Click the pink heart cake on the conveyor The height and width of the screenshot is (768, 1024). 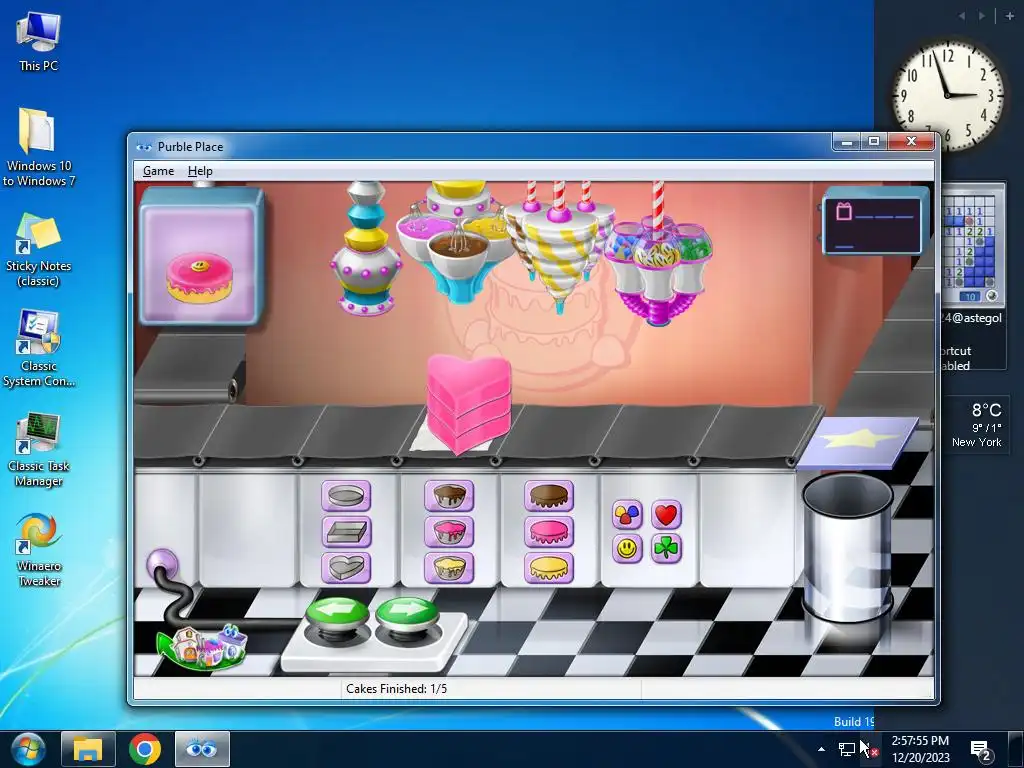tap(468, 403)
